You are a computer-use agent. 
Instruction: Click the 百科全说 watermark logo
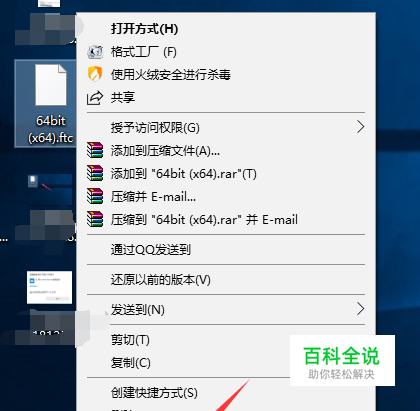(342, 361)
